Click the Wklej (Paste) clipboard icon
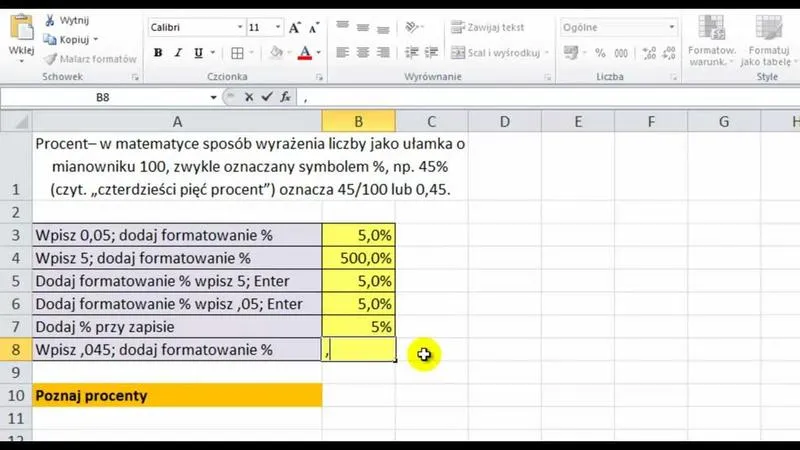The image size is (800, 450). click(x=21, y=26)
